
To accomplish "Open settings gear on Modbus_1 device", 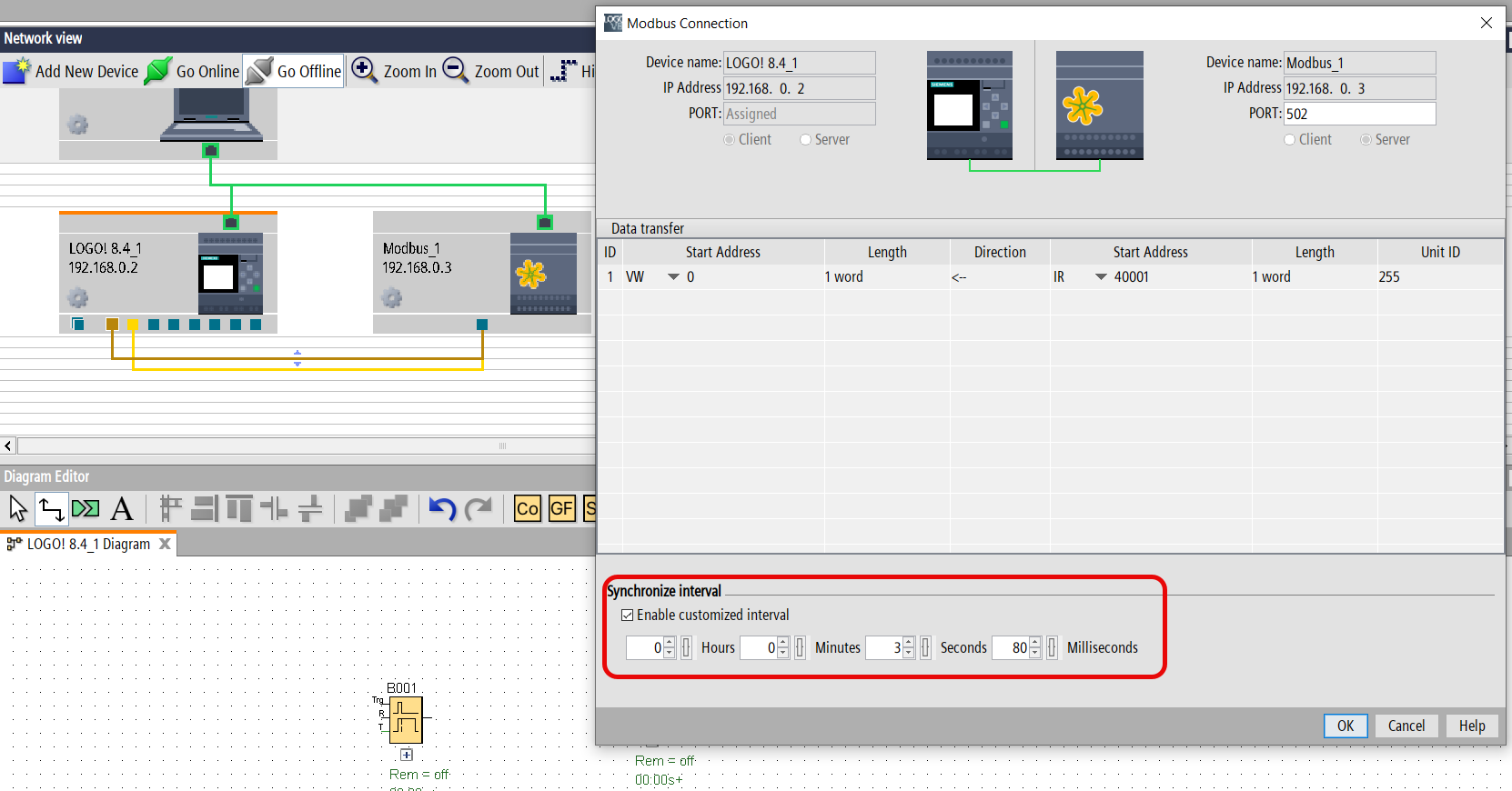I will pos(392,297).
